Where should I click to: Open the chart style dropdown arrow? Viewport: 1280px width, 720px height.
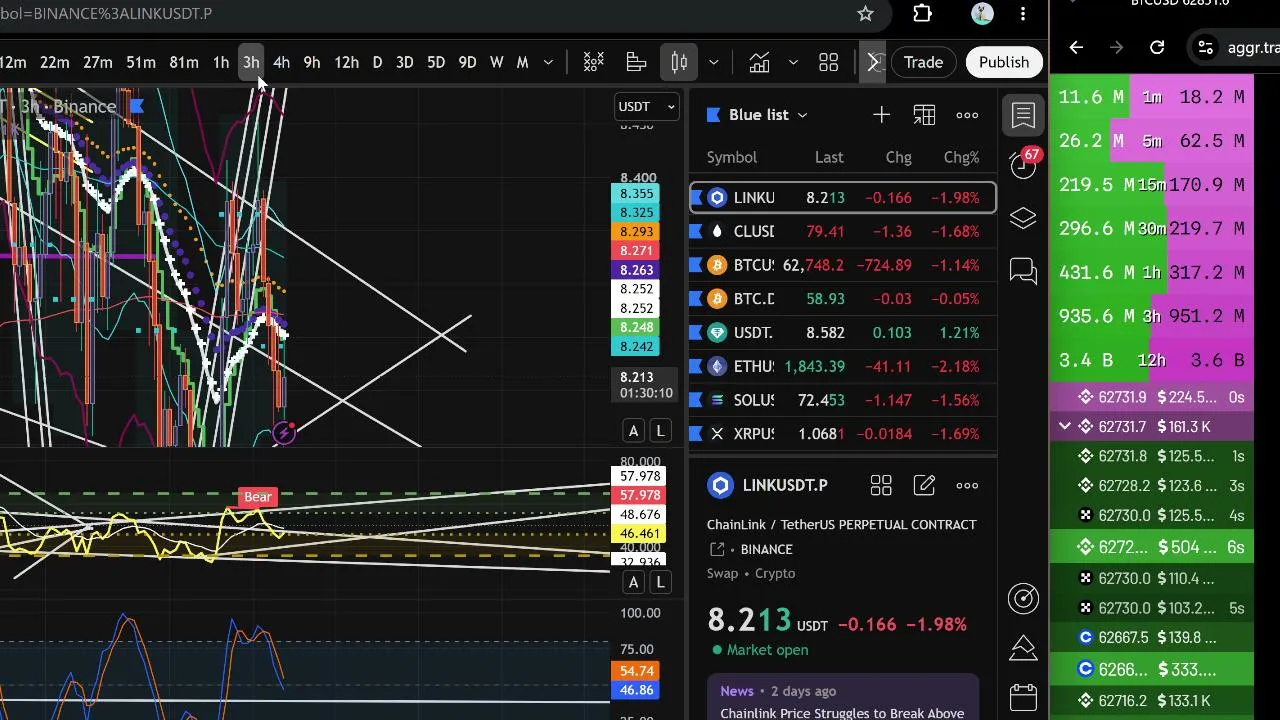[713, 62]
